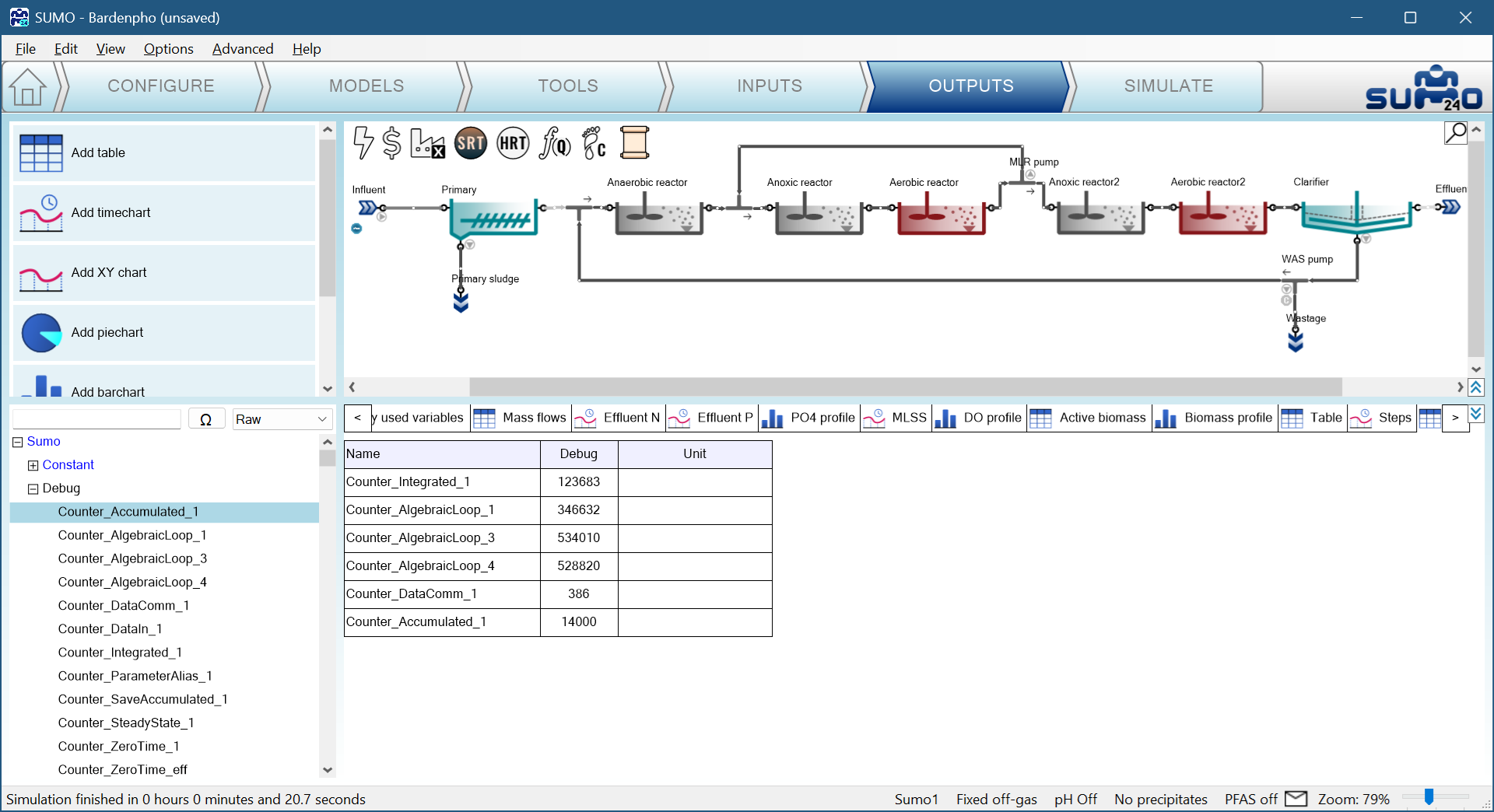This screenshot has height=812, width=1494.
Task: Open the Advanced menu
Action: click(243, 49)
